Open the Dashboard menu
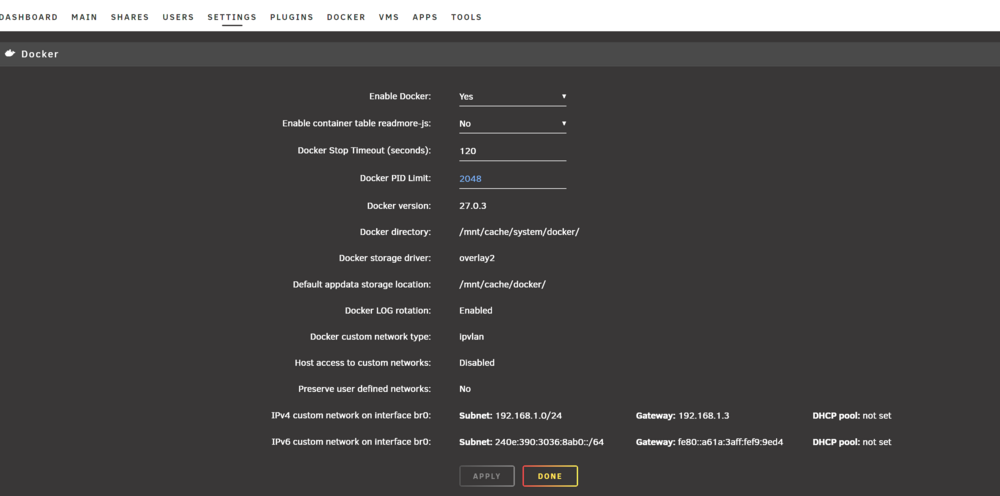 click(28, 17)
